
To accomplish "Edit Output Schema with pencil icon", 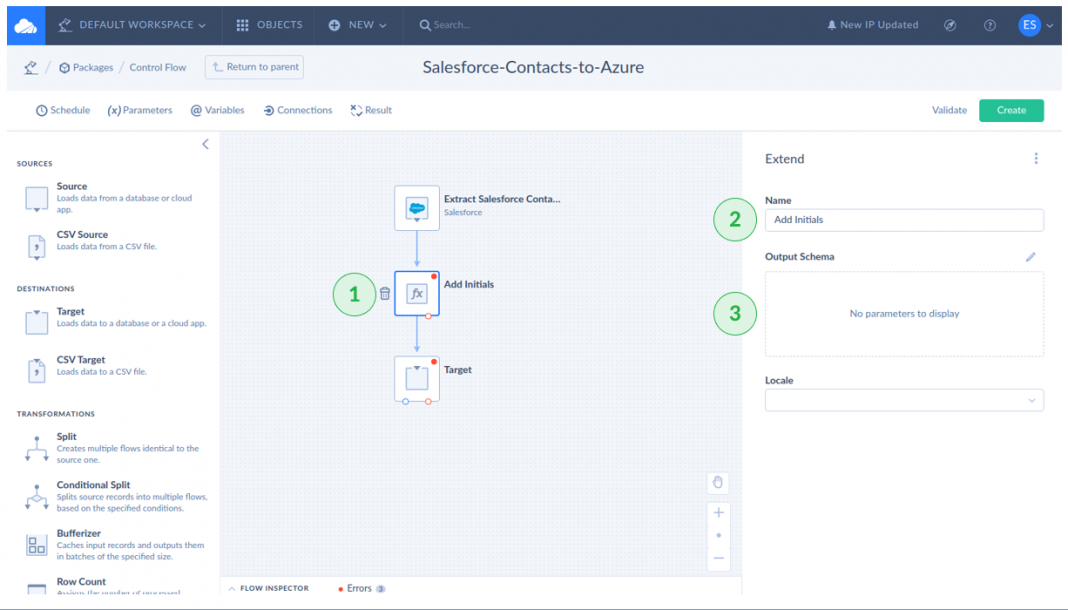I will (1031, 257).
